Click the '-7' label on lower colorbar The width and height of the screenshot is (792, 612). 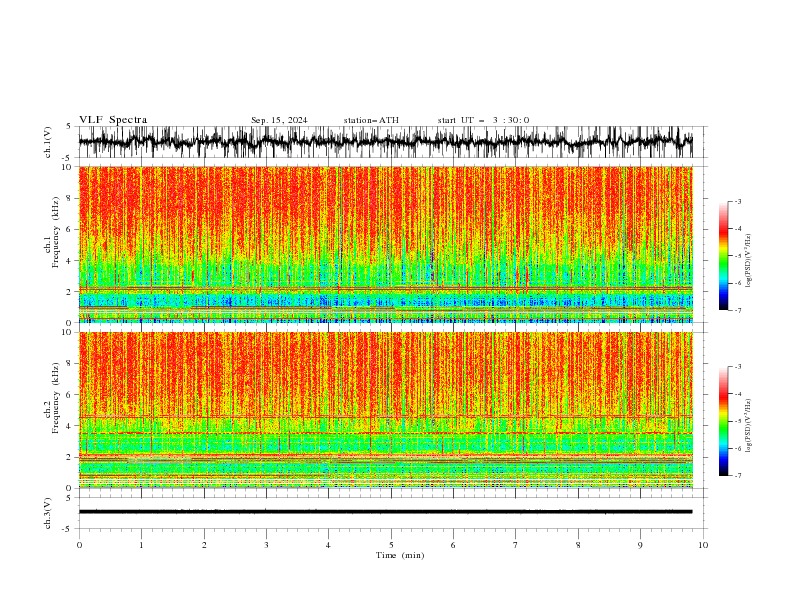[x=738, y=476]
